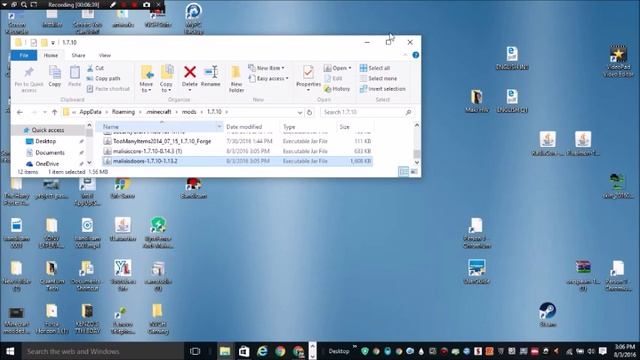640x360 pixels.
Task: Click Select all in the ribbon
Action: click(x=375, y=68)
